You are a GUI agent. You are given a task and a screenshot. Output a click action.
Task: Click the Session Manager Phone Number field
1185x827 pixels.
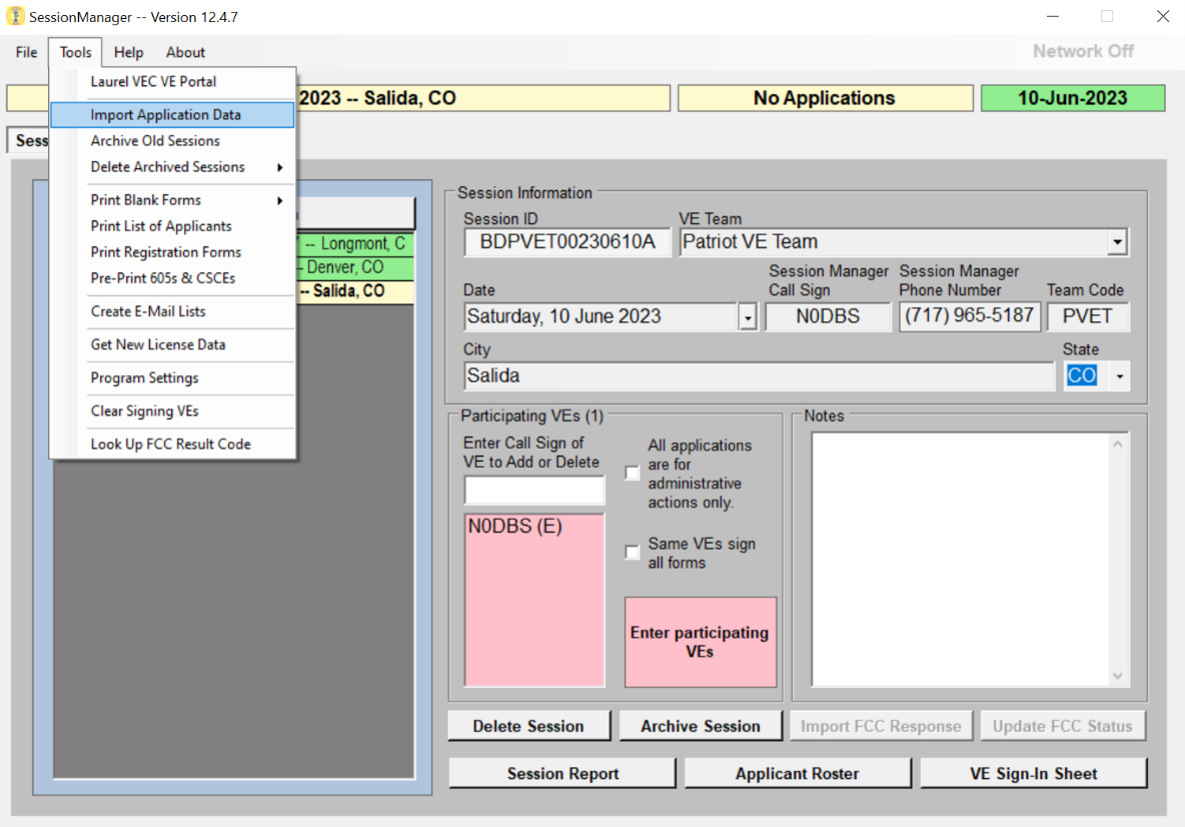pos(970,317)
